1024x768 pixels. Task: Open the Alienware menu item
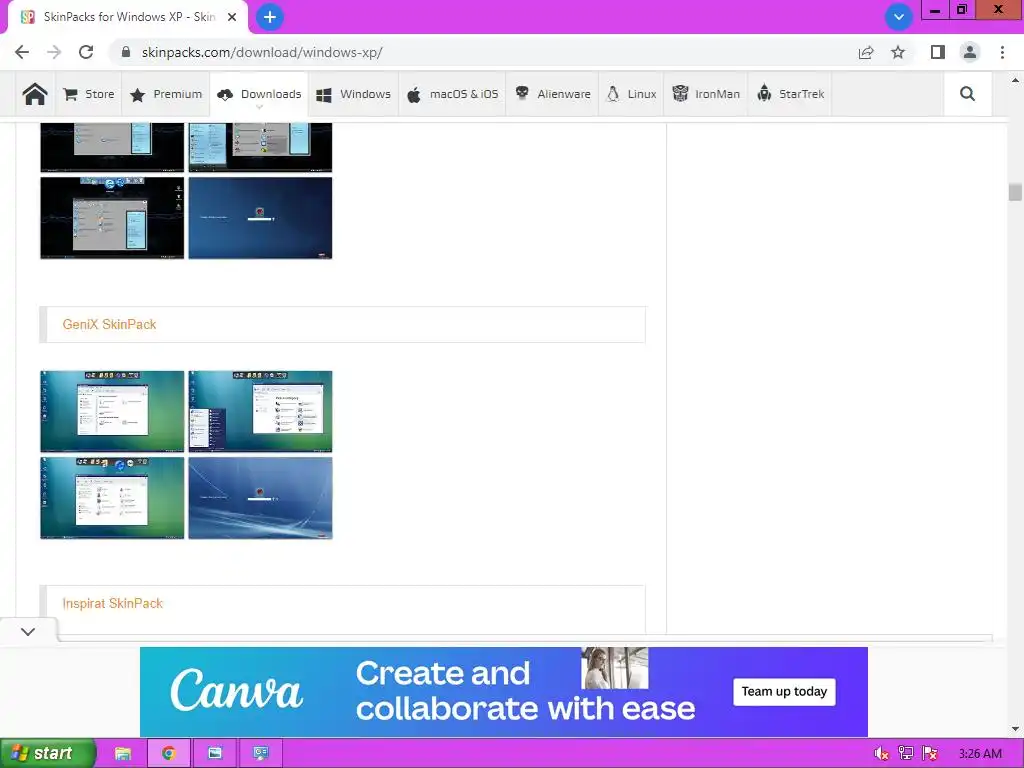(x=552, y=94)
